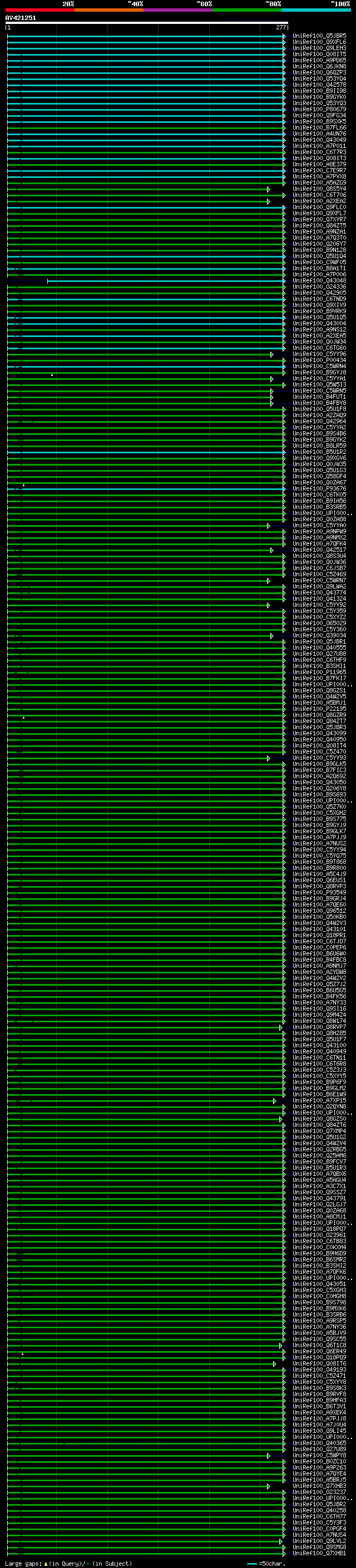Viewport: 356px width, 1568px height.
Task: Open hit UniRef100_O49193
Action: coord(319,1370)
